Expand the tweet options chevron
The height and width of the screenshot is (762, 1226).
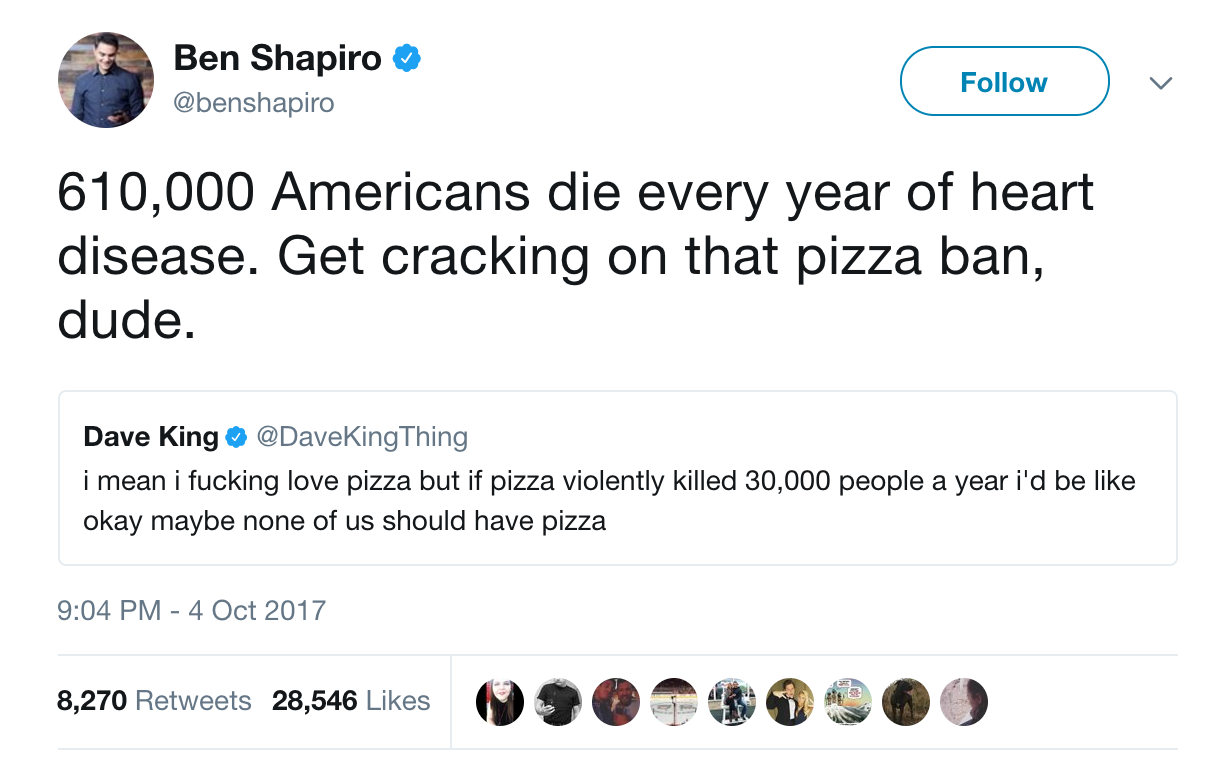coord(1160,83)
